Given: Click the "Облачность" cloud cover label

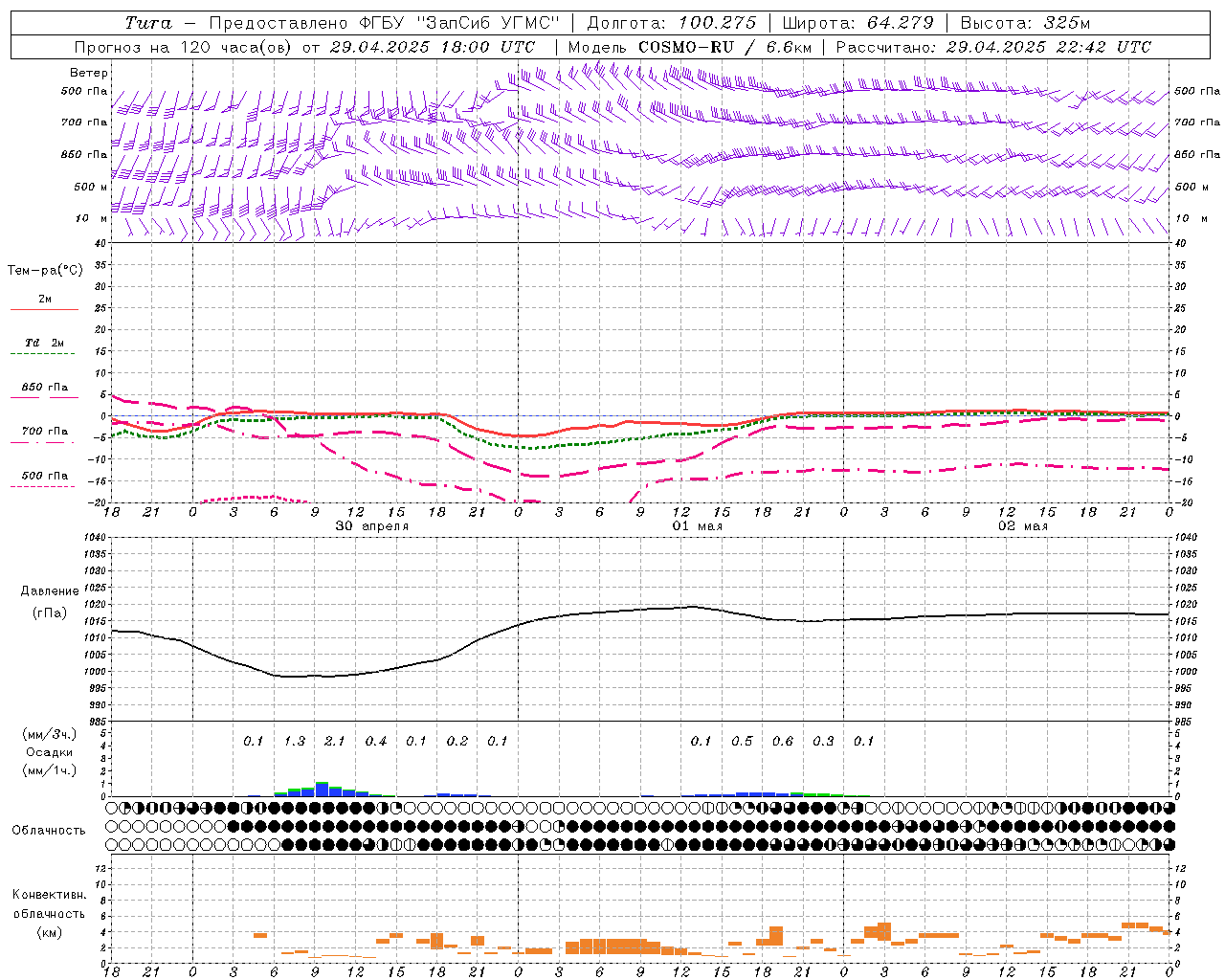Looking at the screenshot, I should click(x=50, y=830).
